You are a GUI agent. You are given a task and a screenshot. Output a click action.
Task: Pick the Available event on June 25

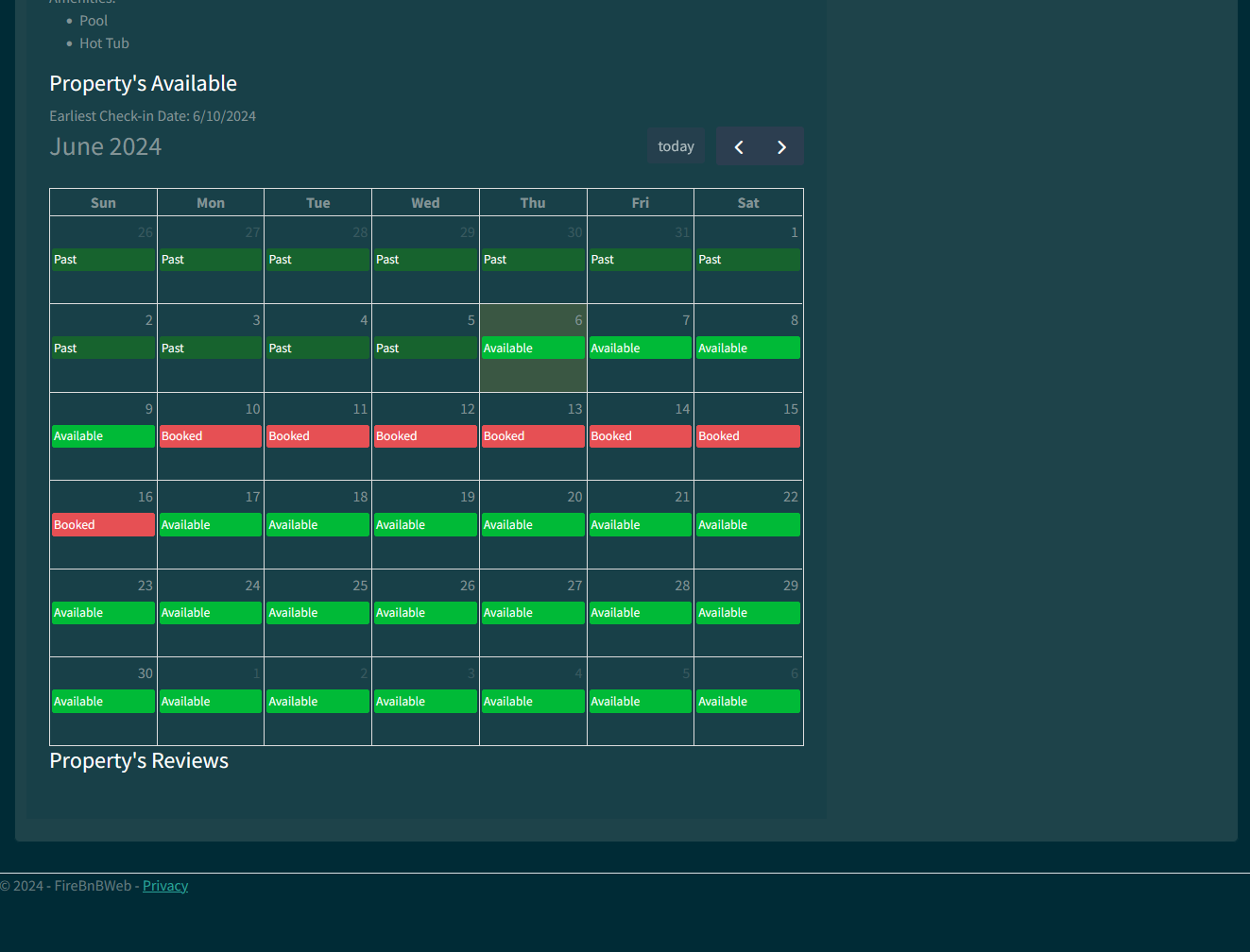coord(317,613)
